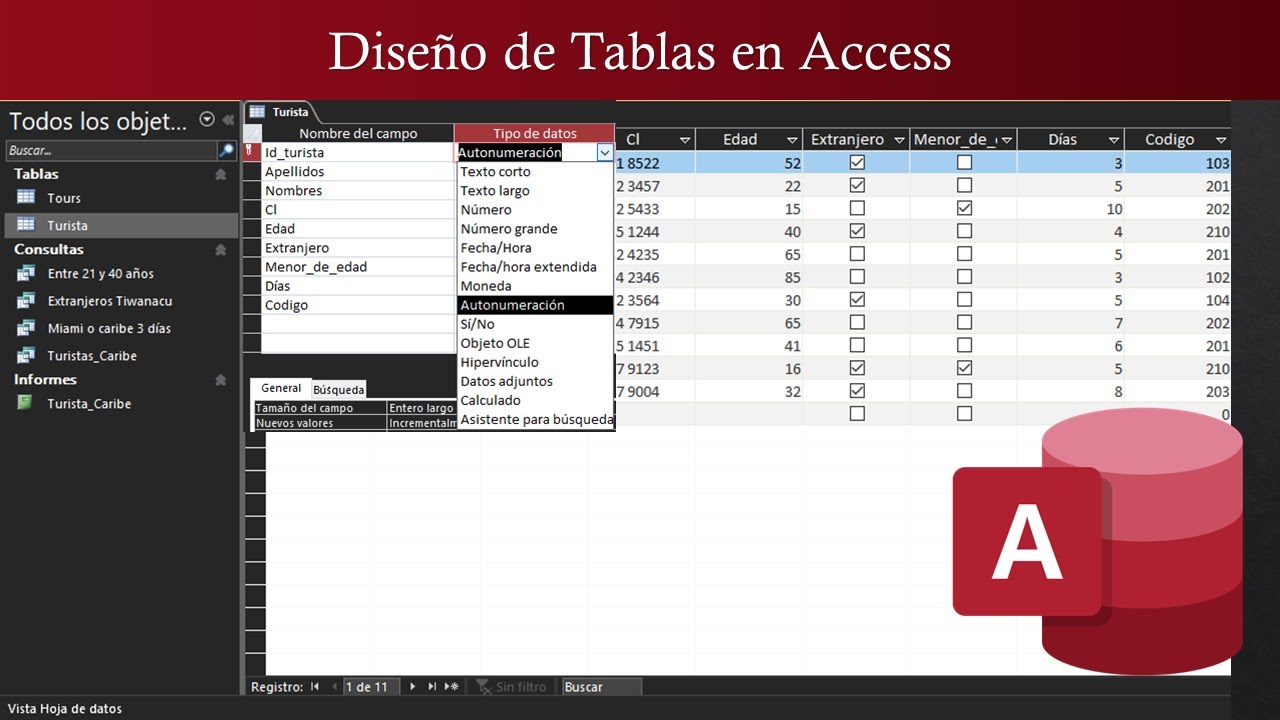Image resolution: width=1280 pixels, height=720 pixels.
Task: Click the report icon beside Turista_Caribe
Action: point(26,403)
